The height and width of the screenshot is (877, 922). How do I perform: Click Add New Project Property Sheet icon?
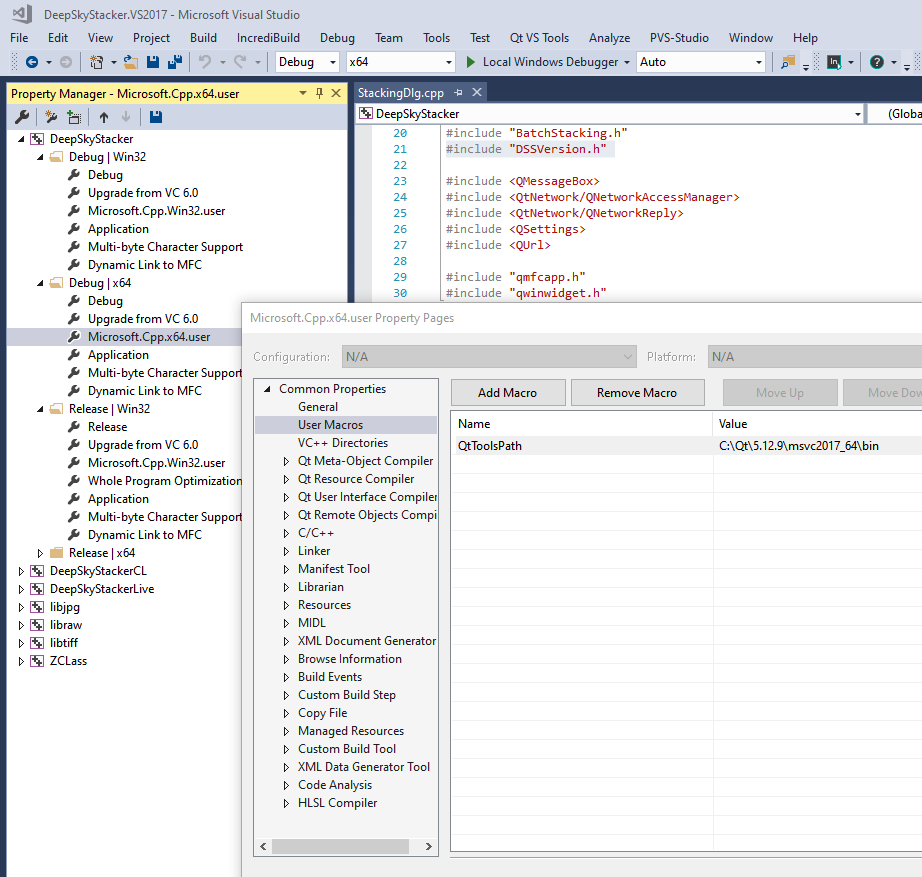pyautogui.click(x=51, y=117)
